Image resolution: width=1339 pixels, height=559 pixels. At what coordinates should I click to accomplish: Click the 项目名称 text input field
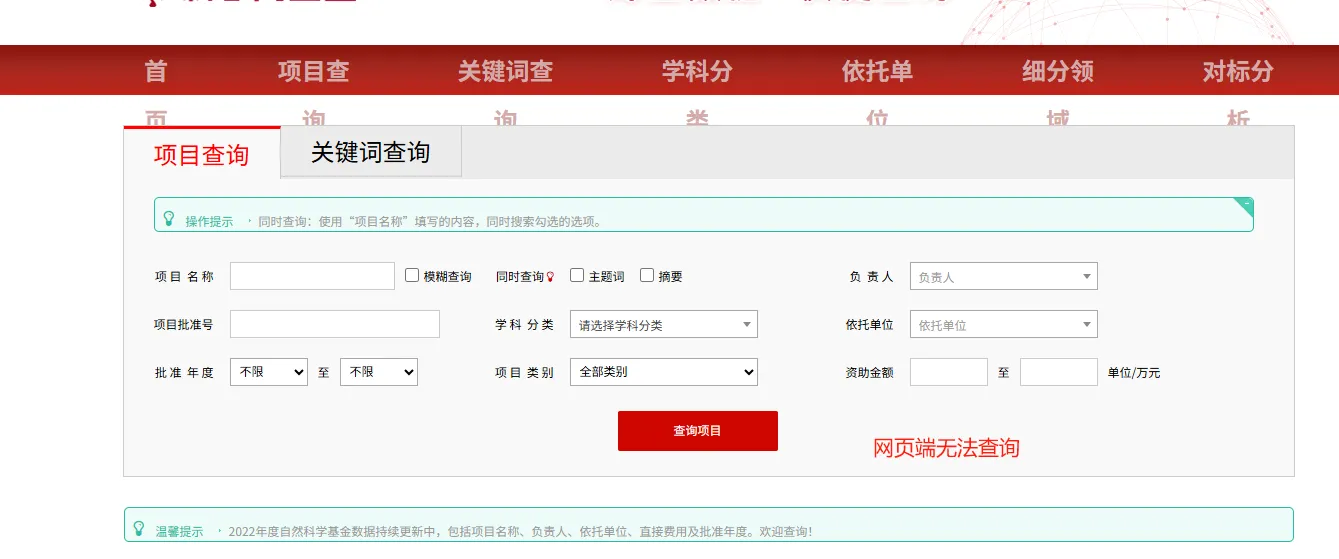pyautogui.click(x=312, y=276)
